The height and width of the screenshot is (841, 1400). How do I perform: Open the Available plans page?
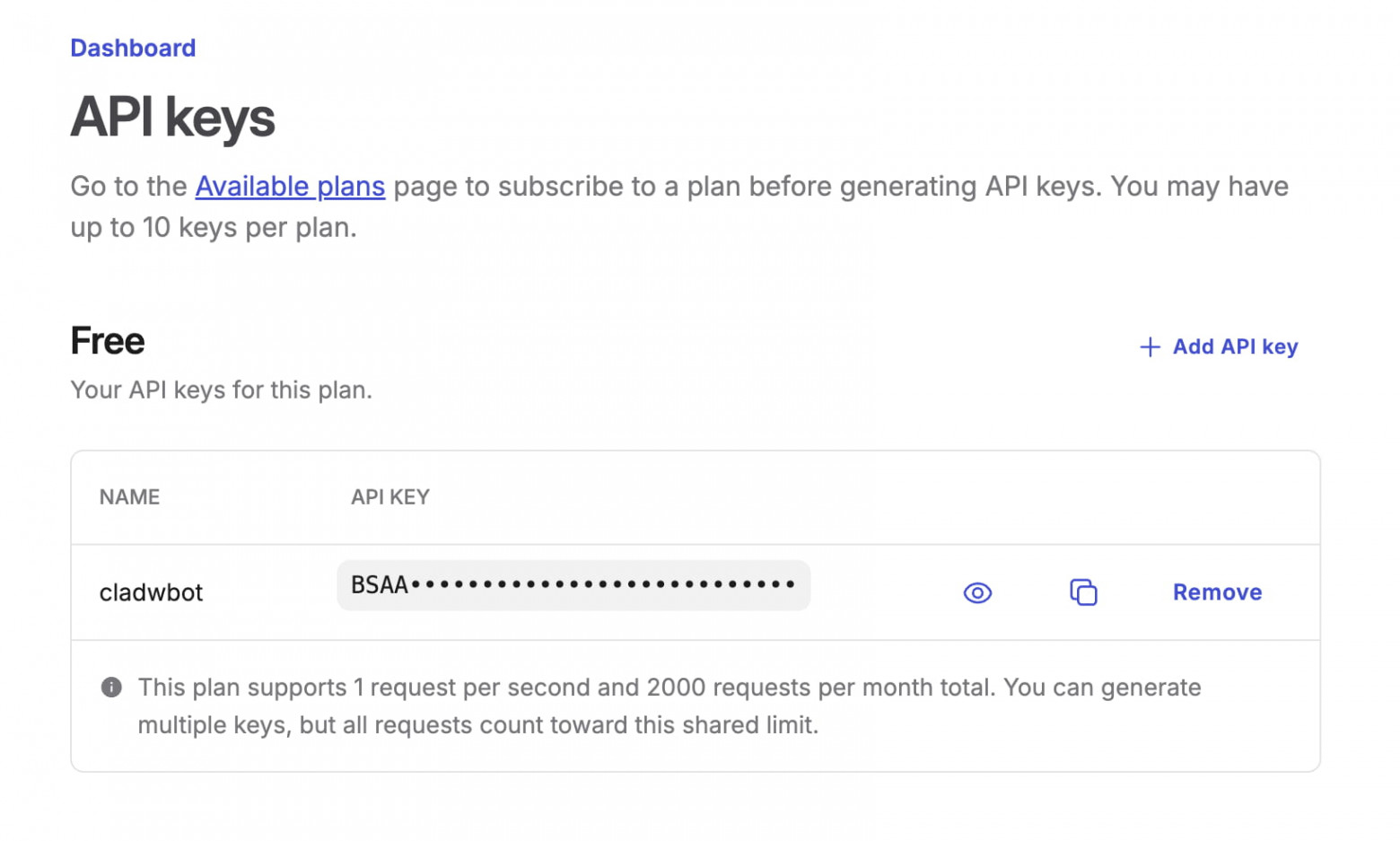point(289,186)
